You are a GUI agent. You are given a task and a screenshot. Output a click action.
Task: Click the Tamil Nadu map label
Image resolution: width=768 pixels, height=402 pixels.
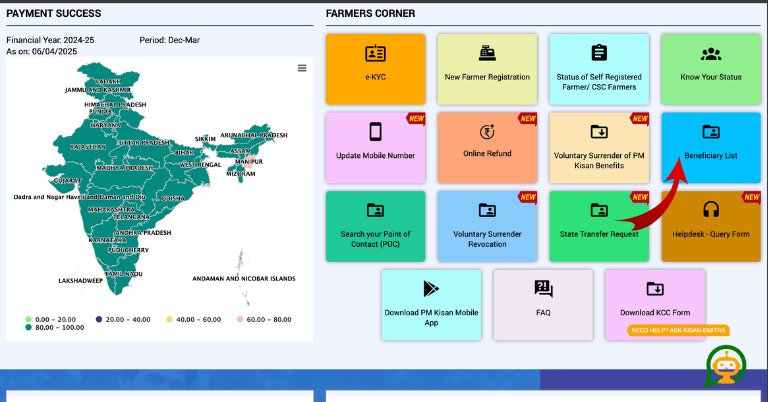coord(124,274)
